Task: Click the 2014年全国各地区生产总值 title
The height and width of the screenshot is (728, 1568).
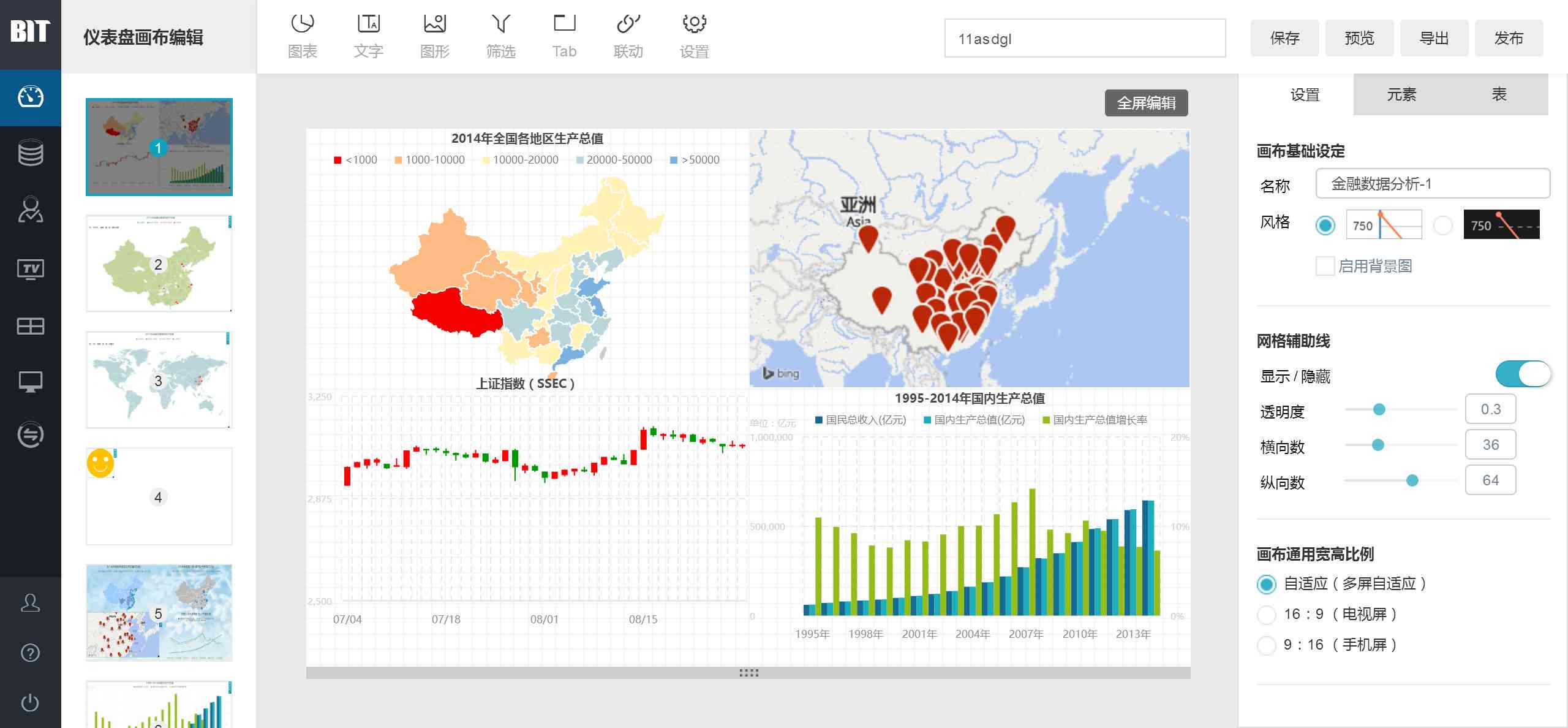Action: click(527, 138)
